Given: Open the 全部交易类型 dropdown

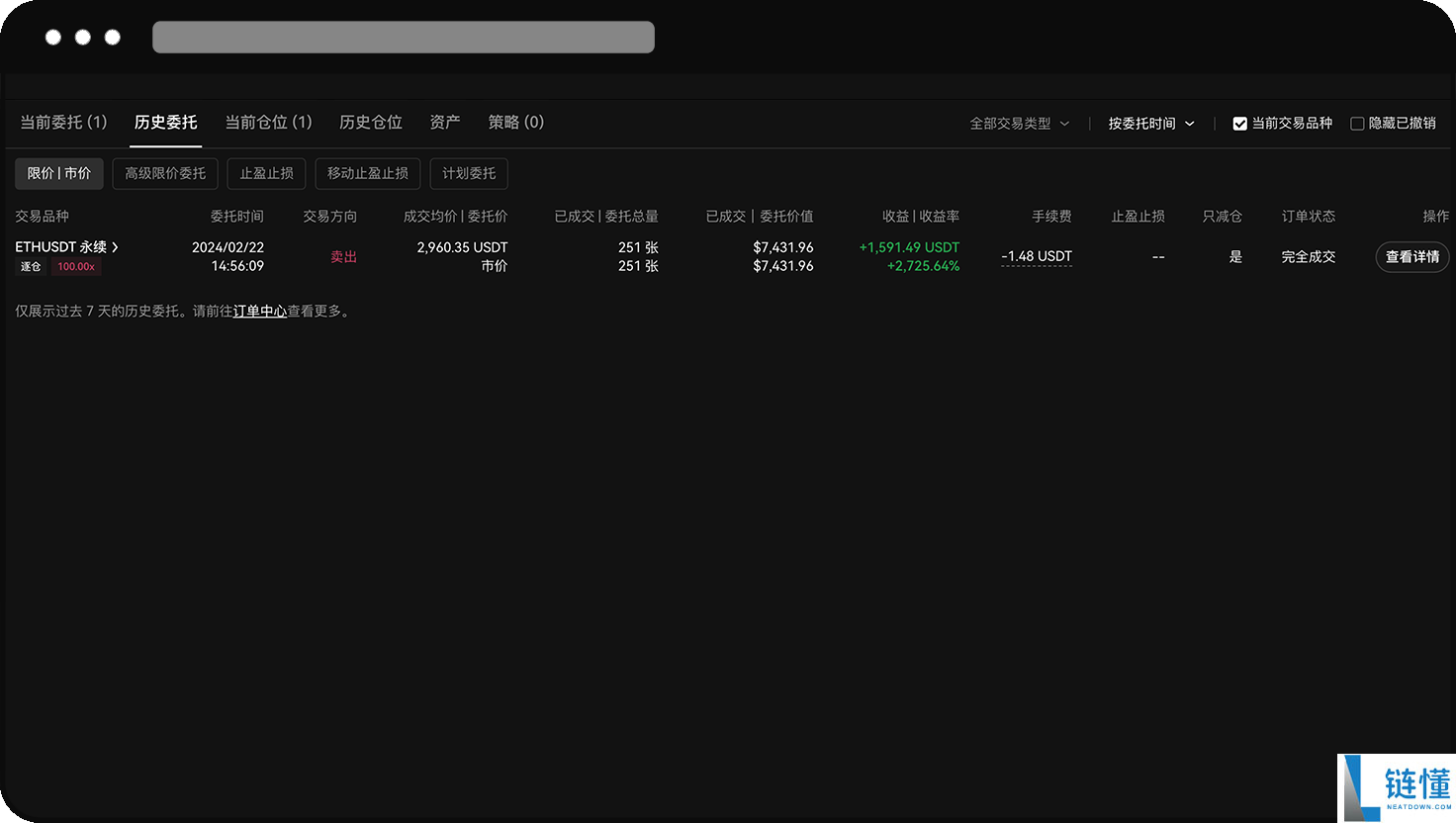Looking at the screenshot, I should 1019,123.
